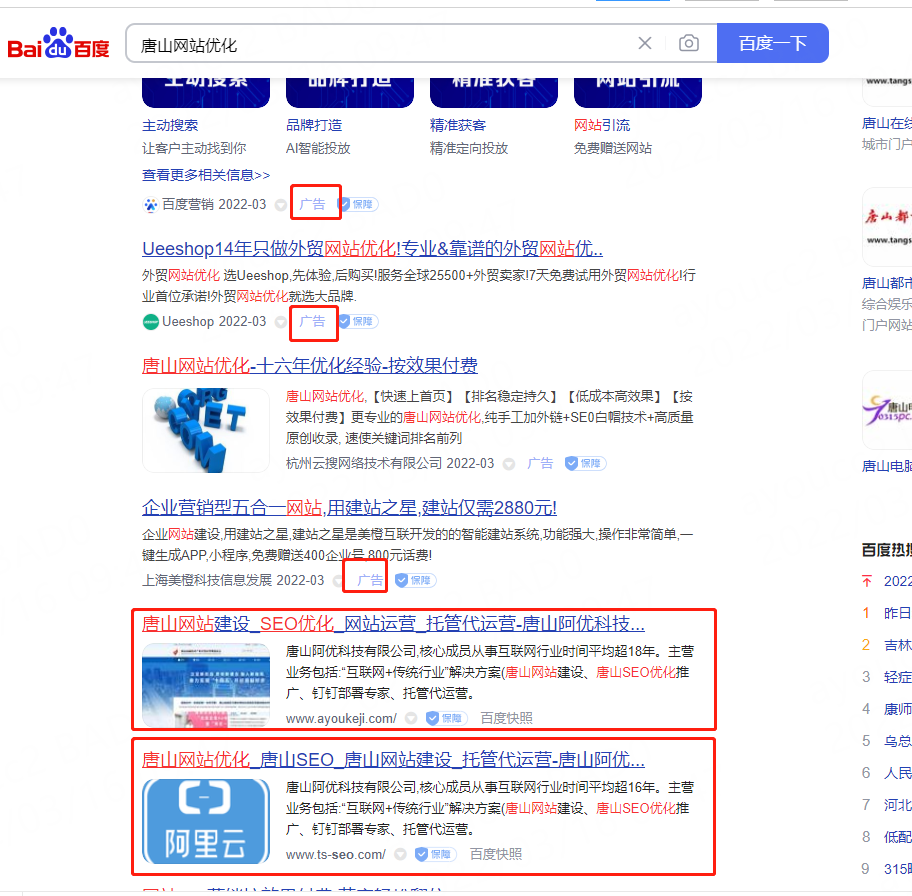Screen dimensions: 912x896
Task: Open 唐山网站优化_唐山SEO_唐山网站建设 result title
Action: tap(393, 760)
